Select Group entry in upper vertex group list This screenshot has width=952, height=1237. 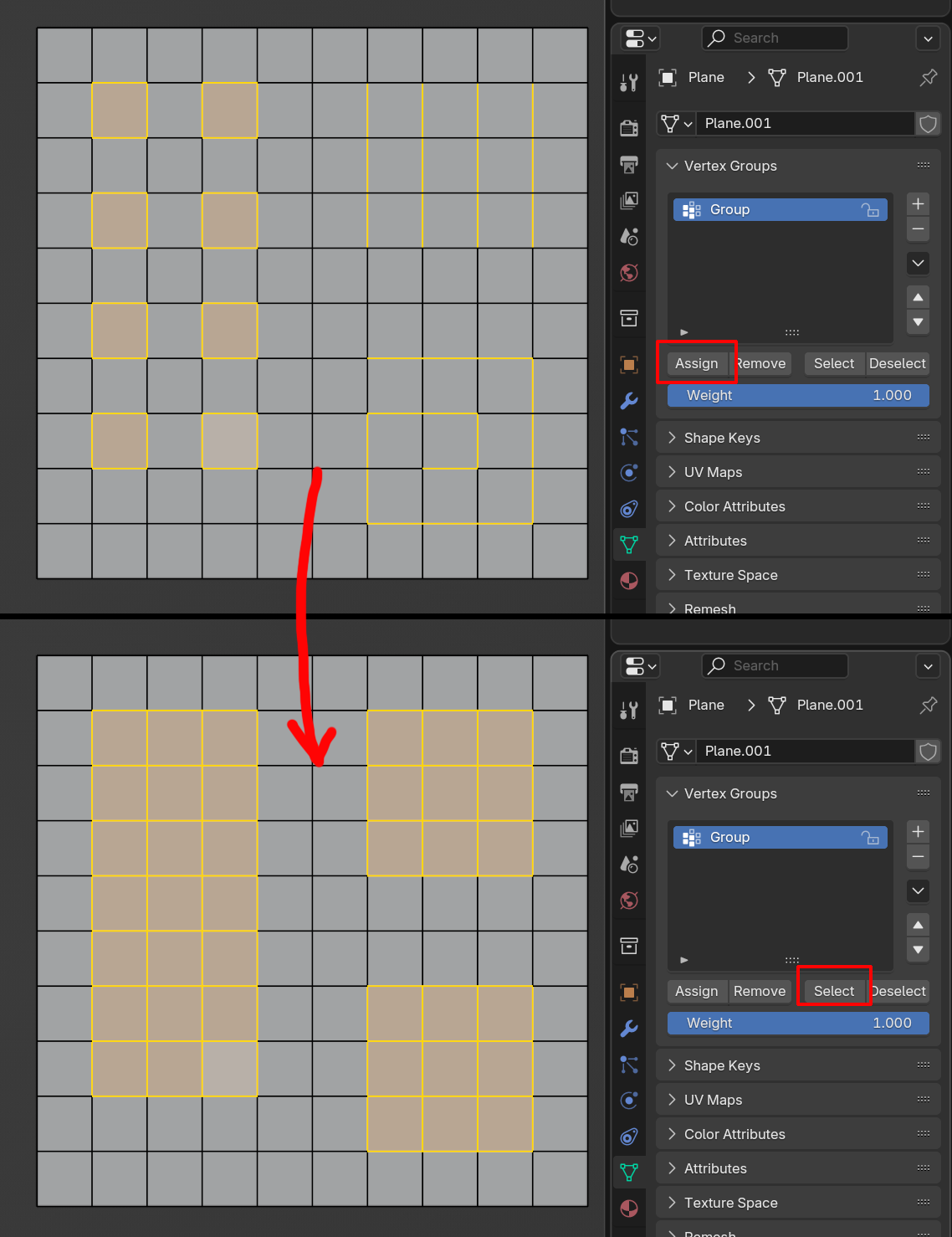(780, 209)
